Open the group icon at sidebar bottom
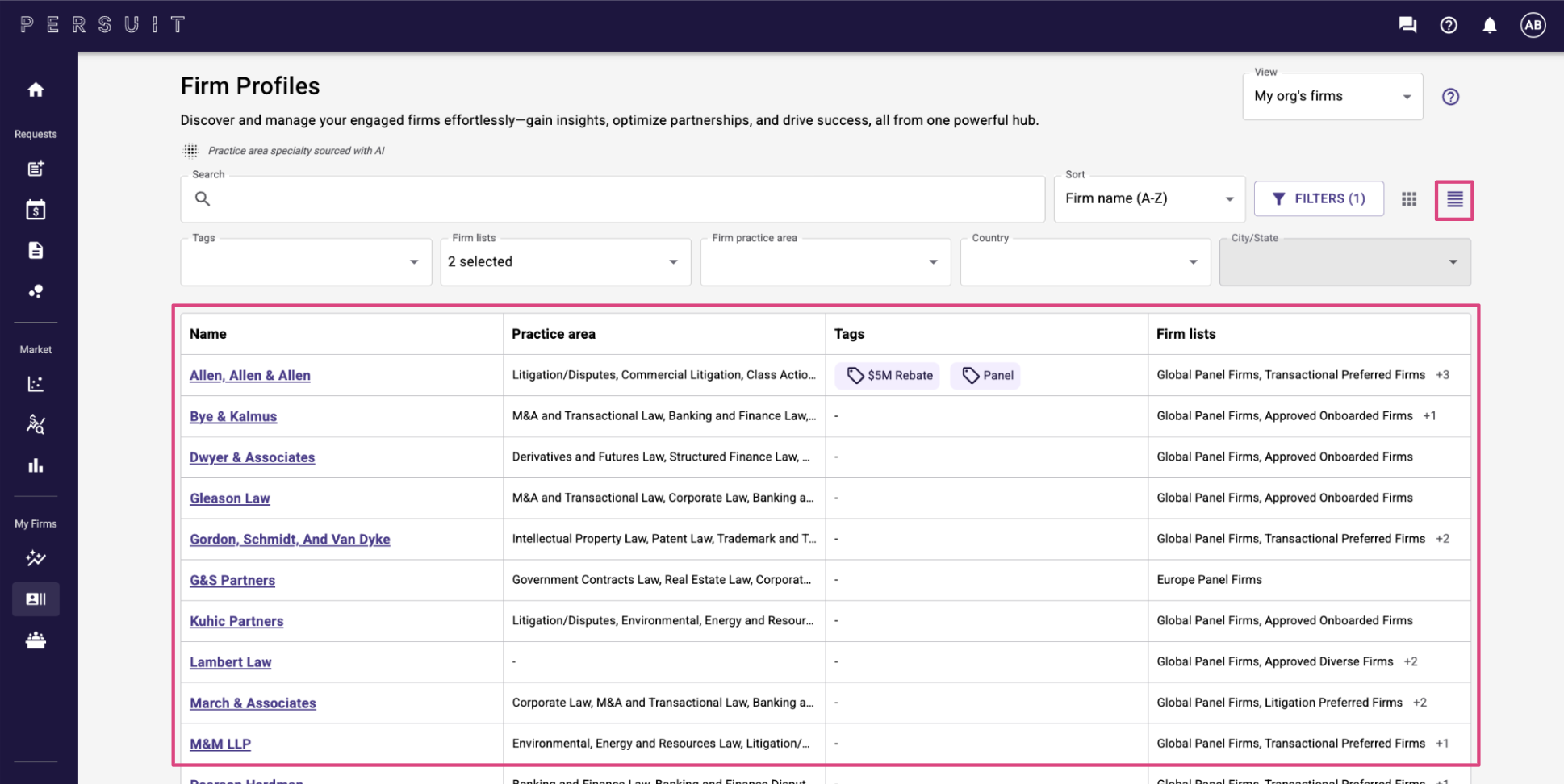Image resolution: width=1564 pixels, height=784 pixels. 36,640
